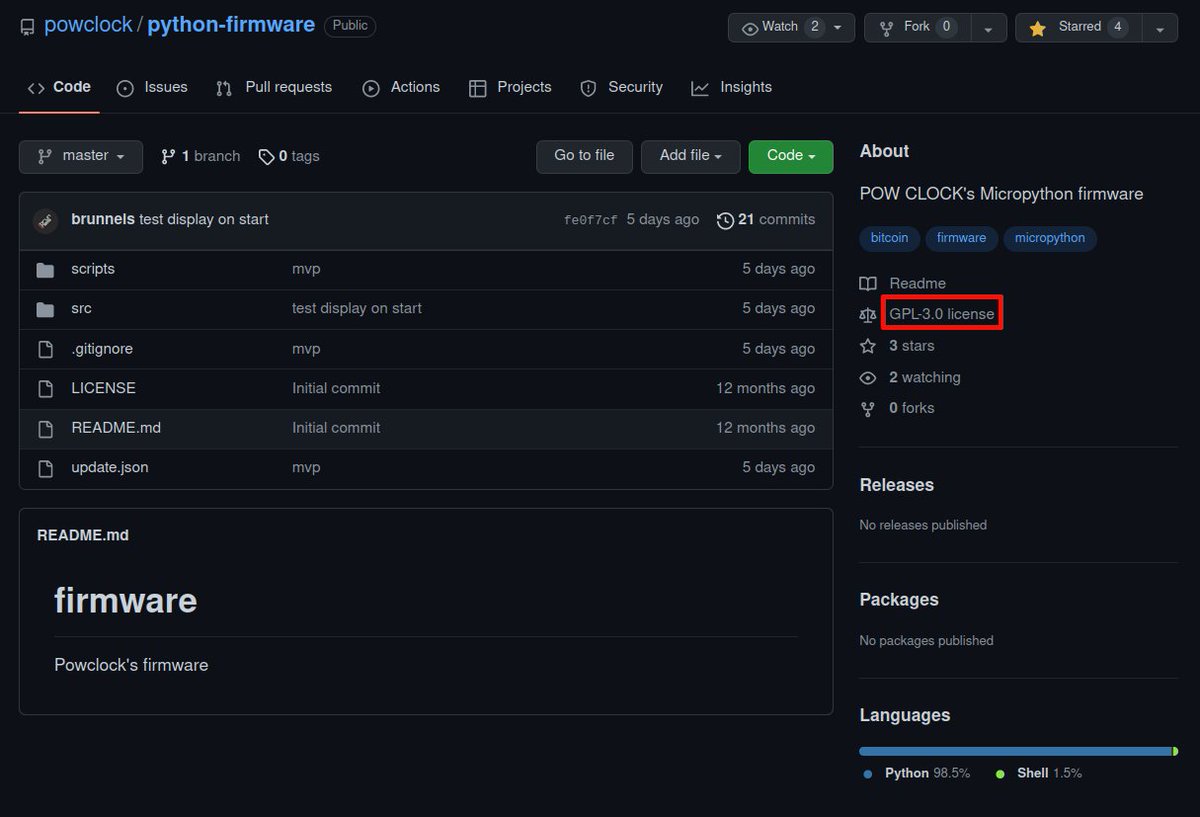Open the Insights tab
Screen dimensions: 1200x817
(x=732, y=87)
